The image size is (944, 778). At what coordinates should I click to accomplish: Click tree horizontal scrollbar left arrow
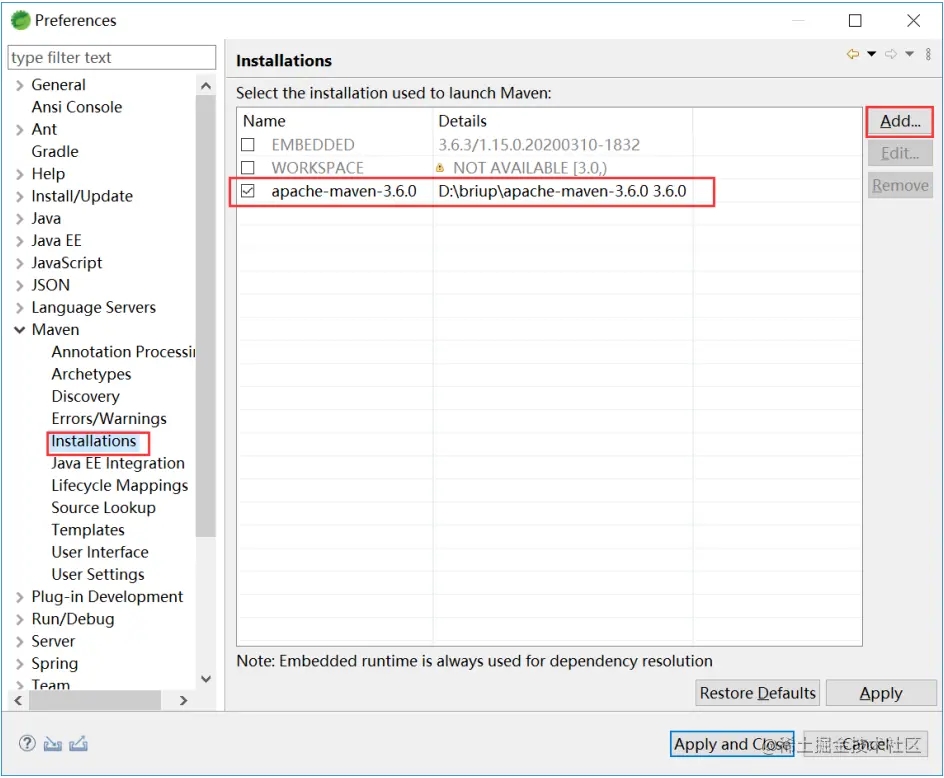pyautogui.click(x=18, y=701)
